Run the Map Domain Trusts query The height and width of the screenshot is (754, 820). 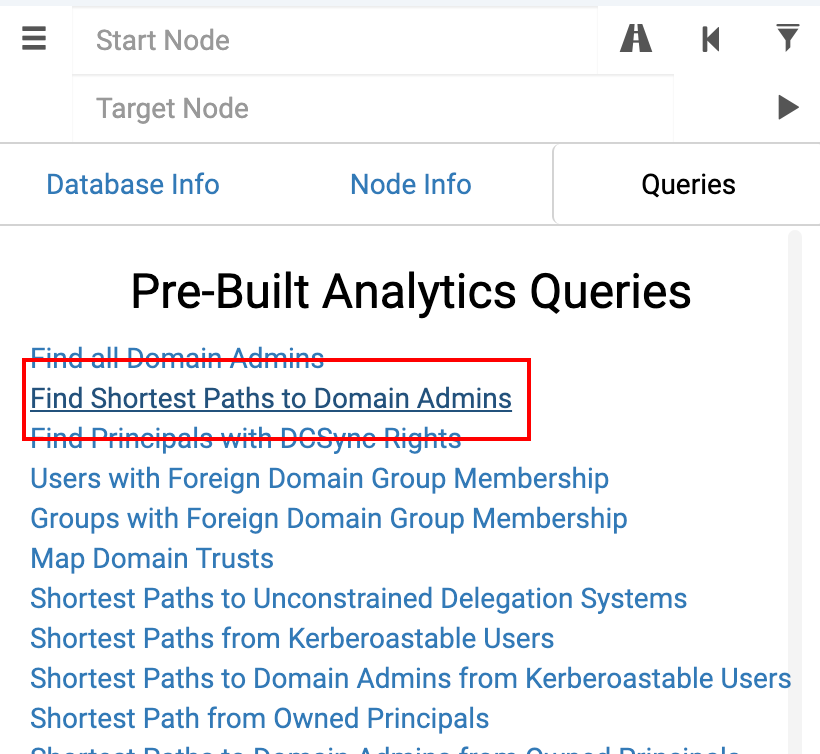[152, 558]
